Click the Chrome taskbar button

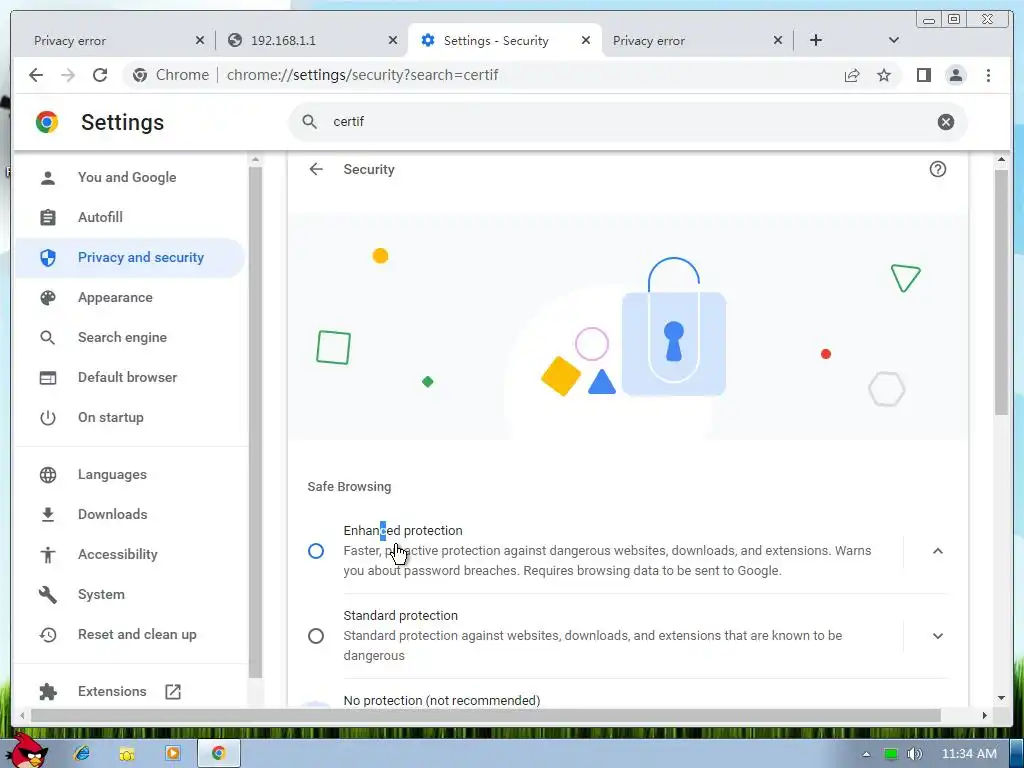(x=218, y=754)
